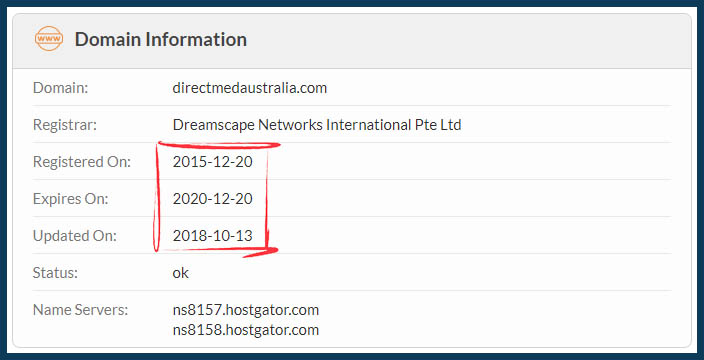Select the directmedaustralia.com domain text

click(250, 88)
